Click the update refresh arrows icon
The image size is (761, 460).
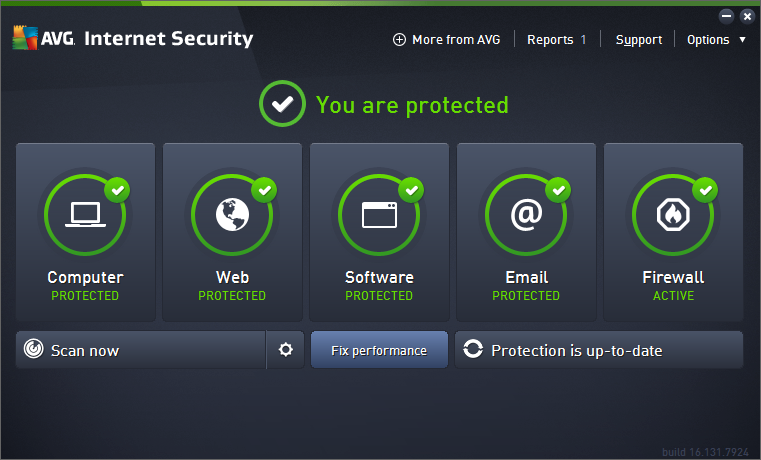473,350
